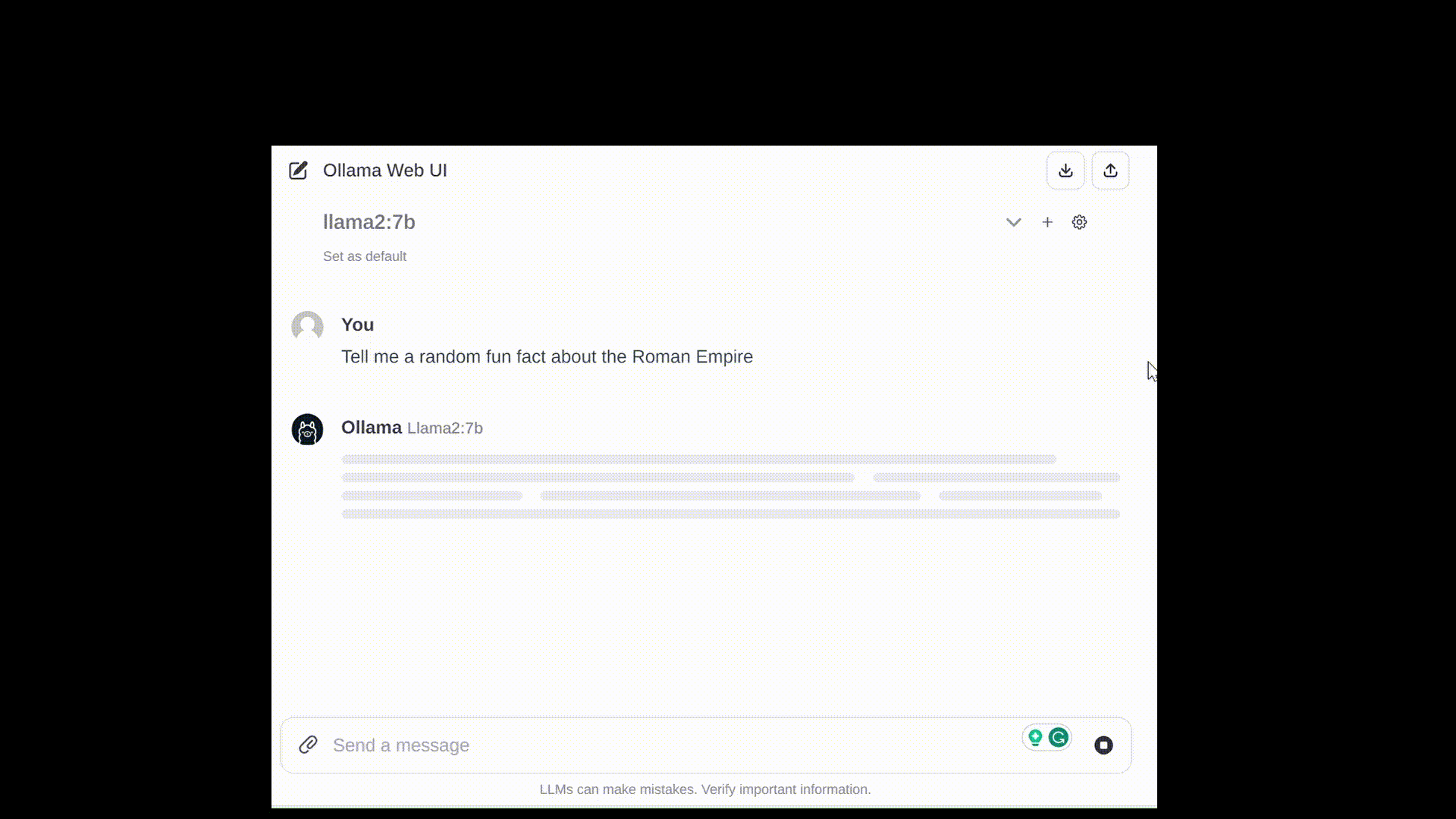Viewport: 1456px width, 819px height.
Task: Click the download chat icon
Action: pos(1065,171)
